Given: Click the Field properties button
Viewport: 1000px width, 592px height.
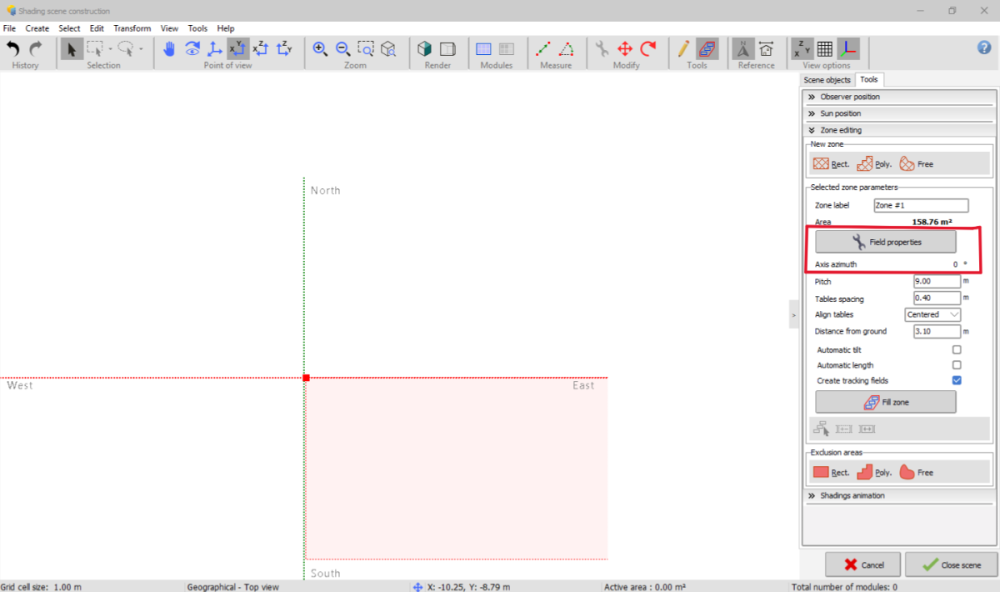Looking at the screenshot, I should coord(885,242).
